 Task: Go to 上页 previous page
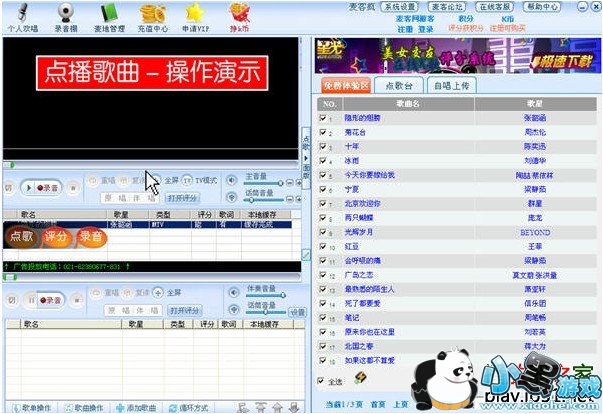tap(401, 404)
